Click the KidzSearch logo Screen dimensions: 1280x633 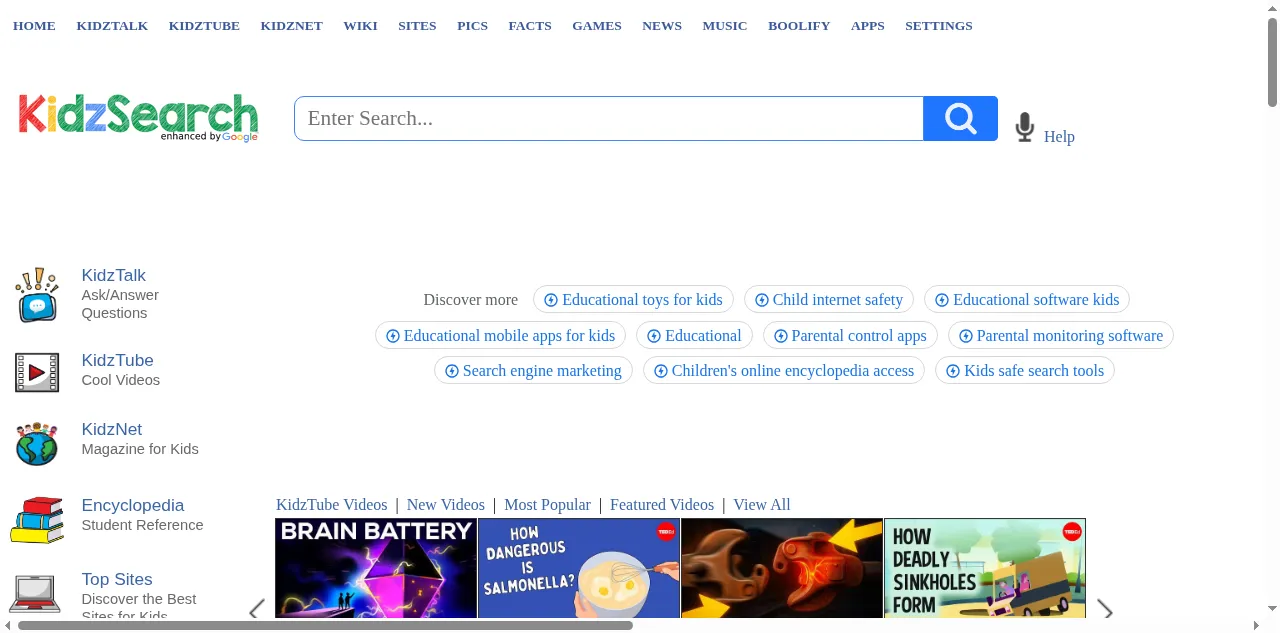(138, 118)
